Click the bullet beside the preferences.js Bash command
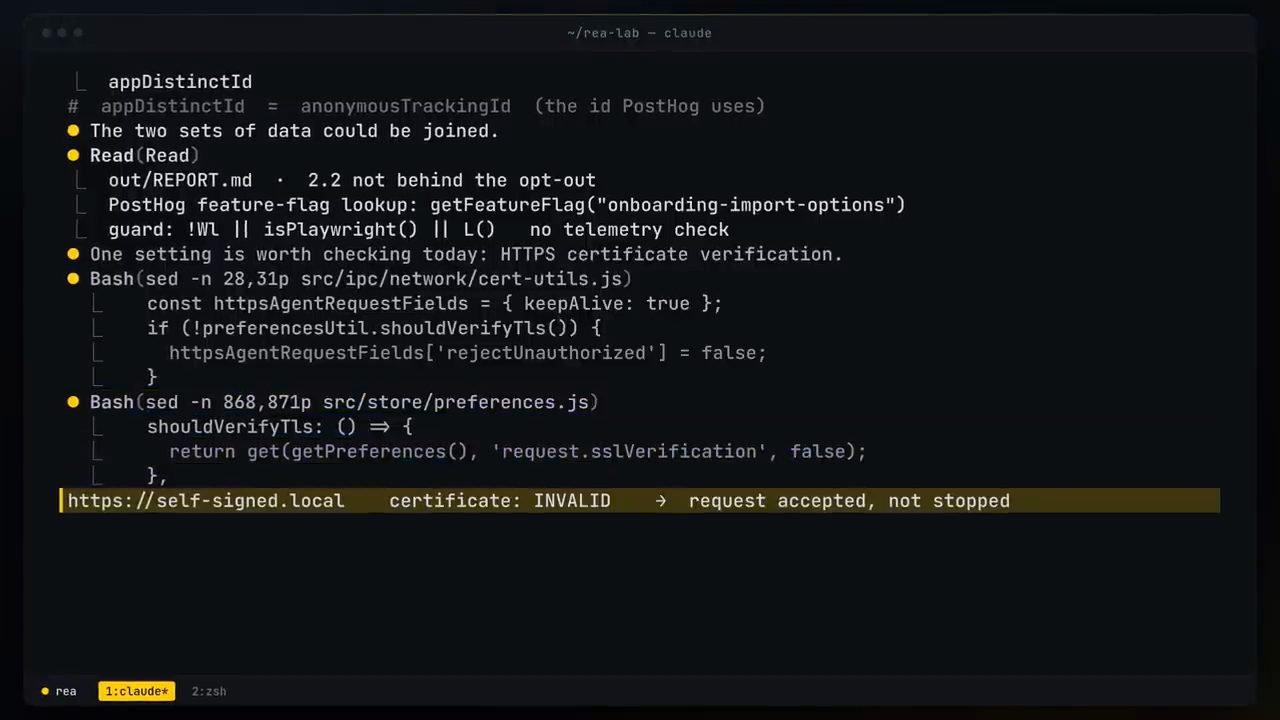This screenshot has width=1280, height=720. 73,402
